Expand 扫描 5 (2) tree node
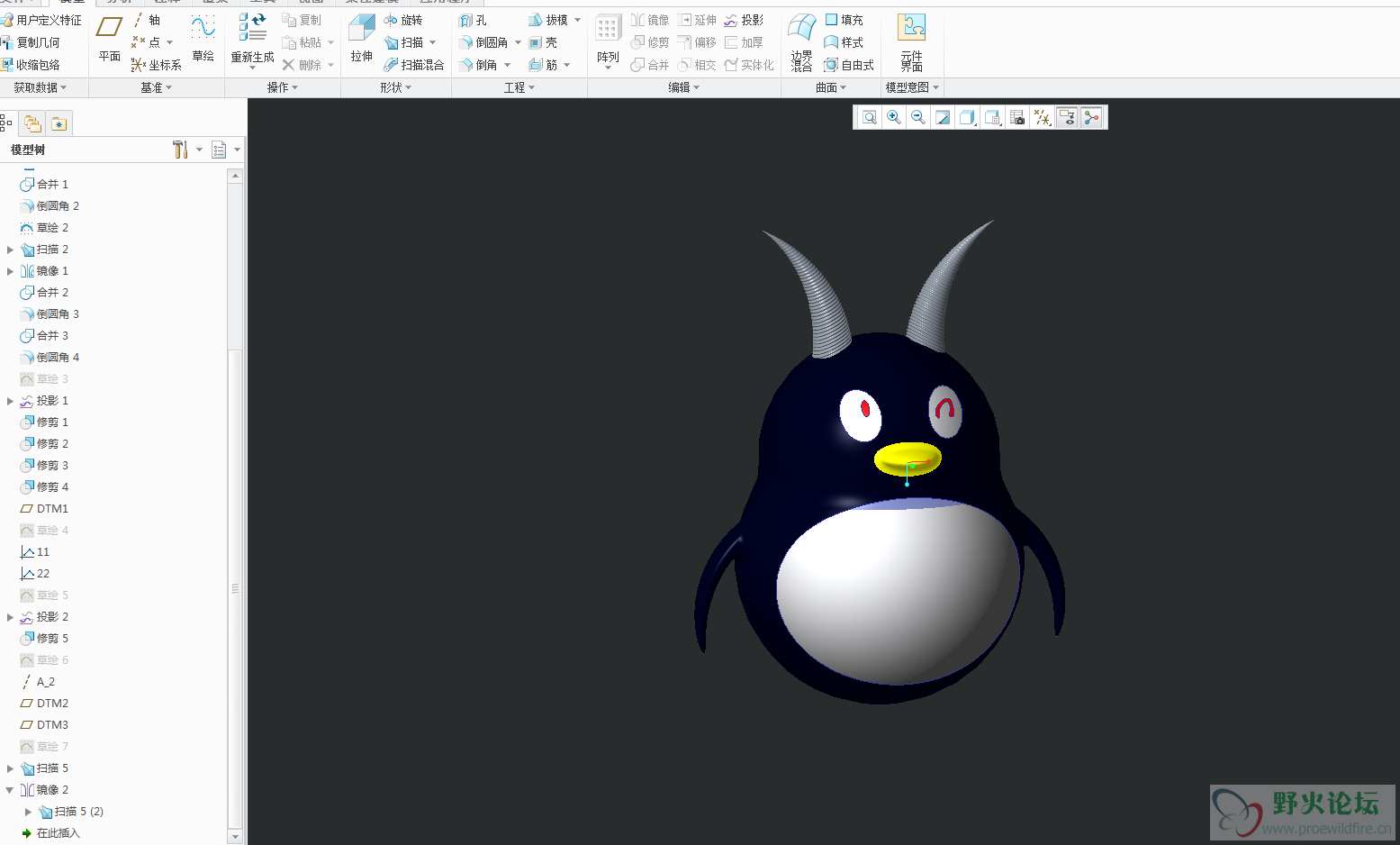This screenshot has height=845, width=1400. (x=28, y=812)
